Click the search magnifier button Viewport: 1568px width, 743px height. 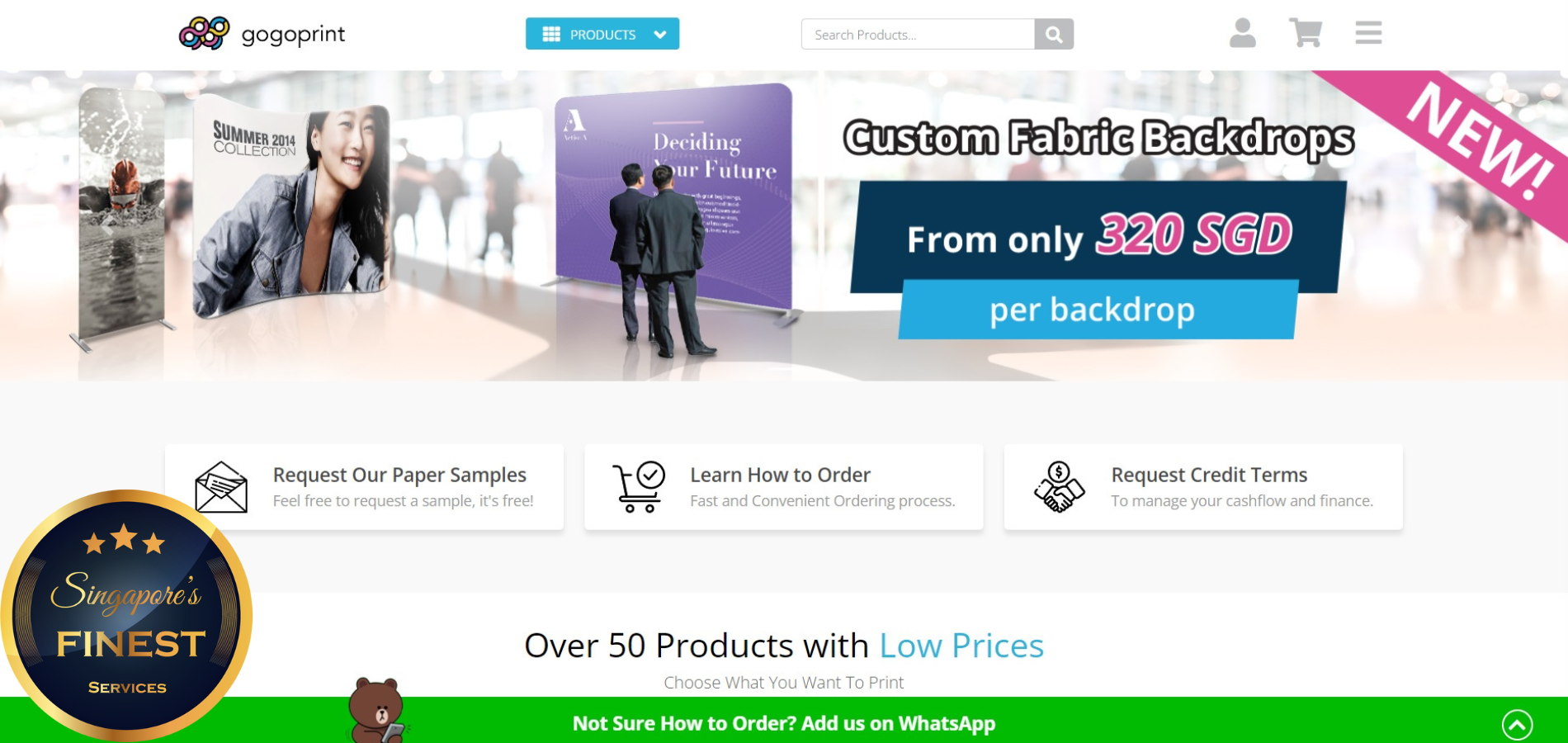[x=1054, y=34]
